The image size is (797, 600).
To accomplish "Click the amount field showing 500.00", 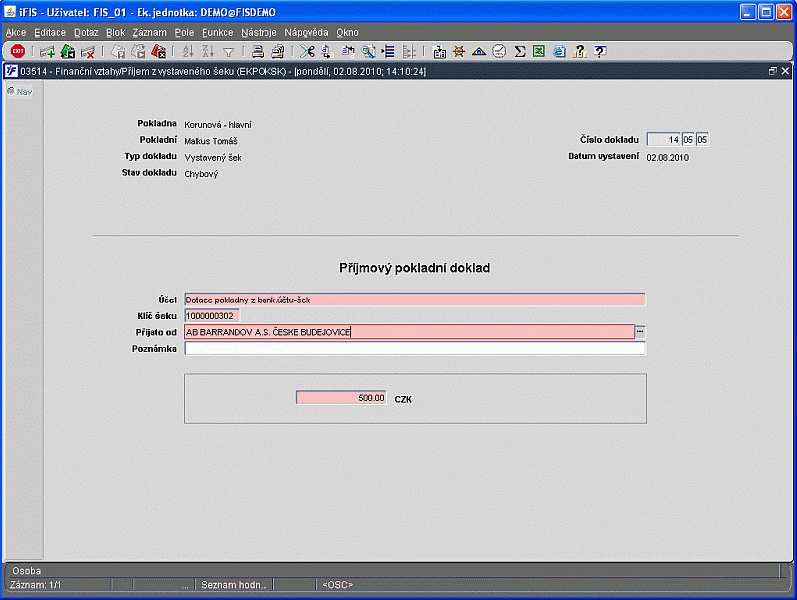I will click(x=341, y=398).
